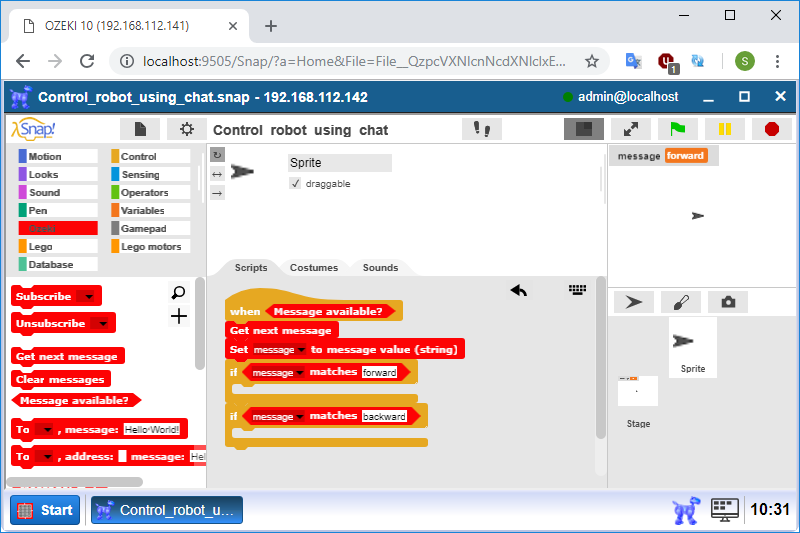Select the Sprite thumbnail in corral

pos(692,347)
